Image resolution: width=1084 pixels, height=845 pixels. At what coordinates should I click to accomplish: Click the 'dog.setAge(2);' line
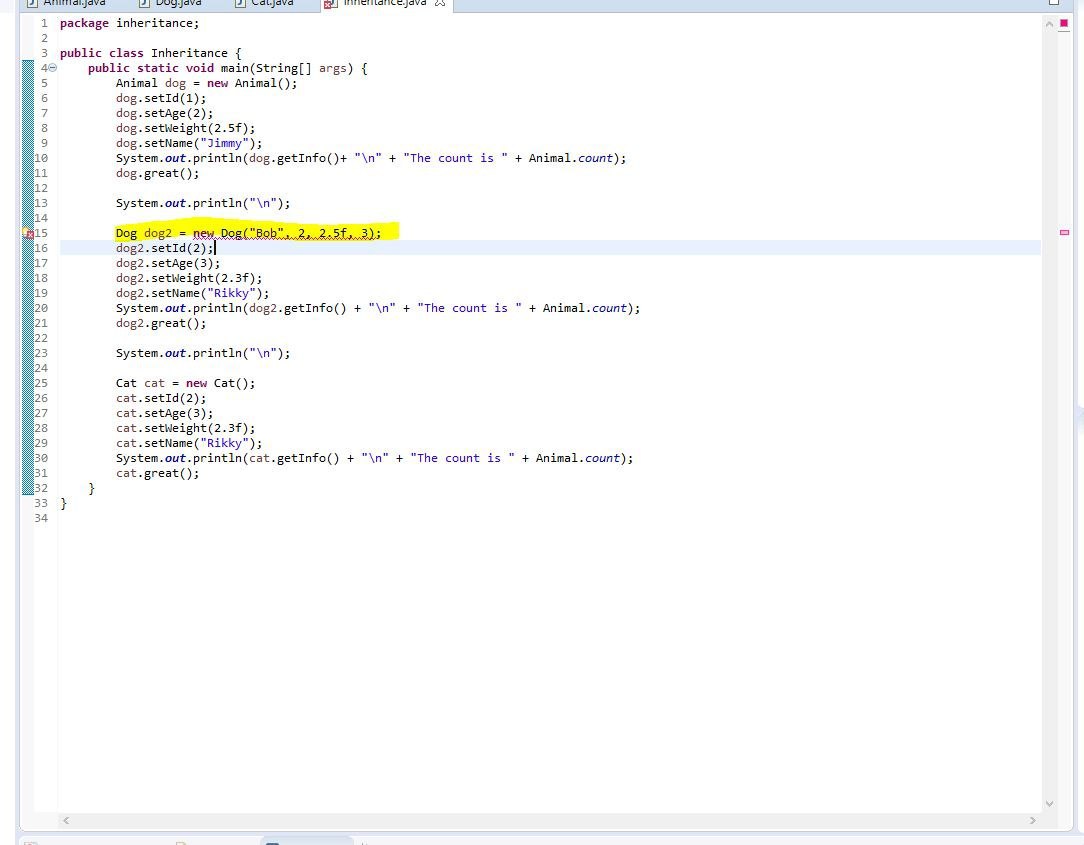[x=165, y=113]
